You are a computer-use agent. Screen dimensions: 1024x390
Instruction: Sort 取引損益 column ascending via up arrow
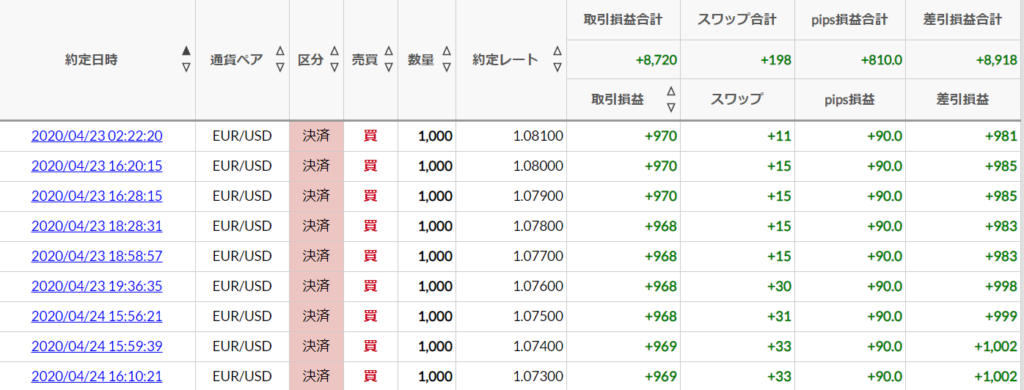pyautogui.click(x=670, y=91)
